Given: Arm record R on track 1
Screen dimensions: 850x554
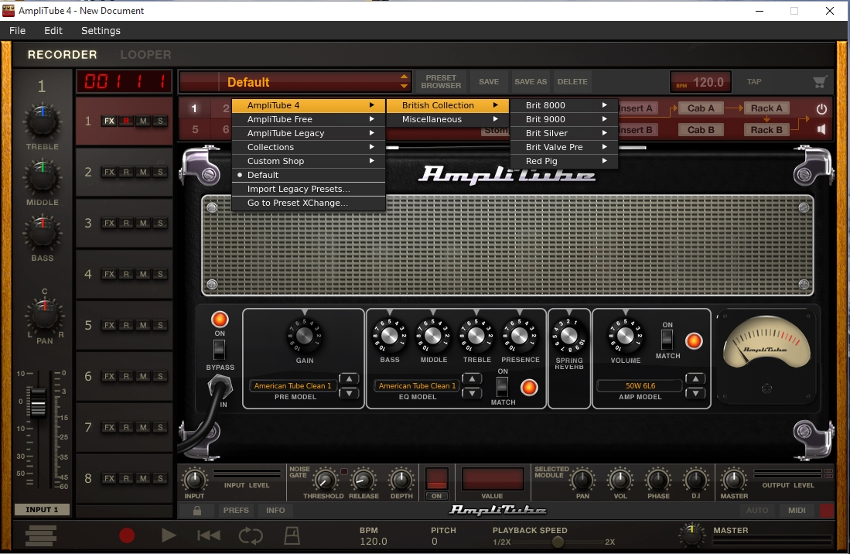Looking at the screenshot, I should coord(126,121).
